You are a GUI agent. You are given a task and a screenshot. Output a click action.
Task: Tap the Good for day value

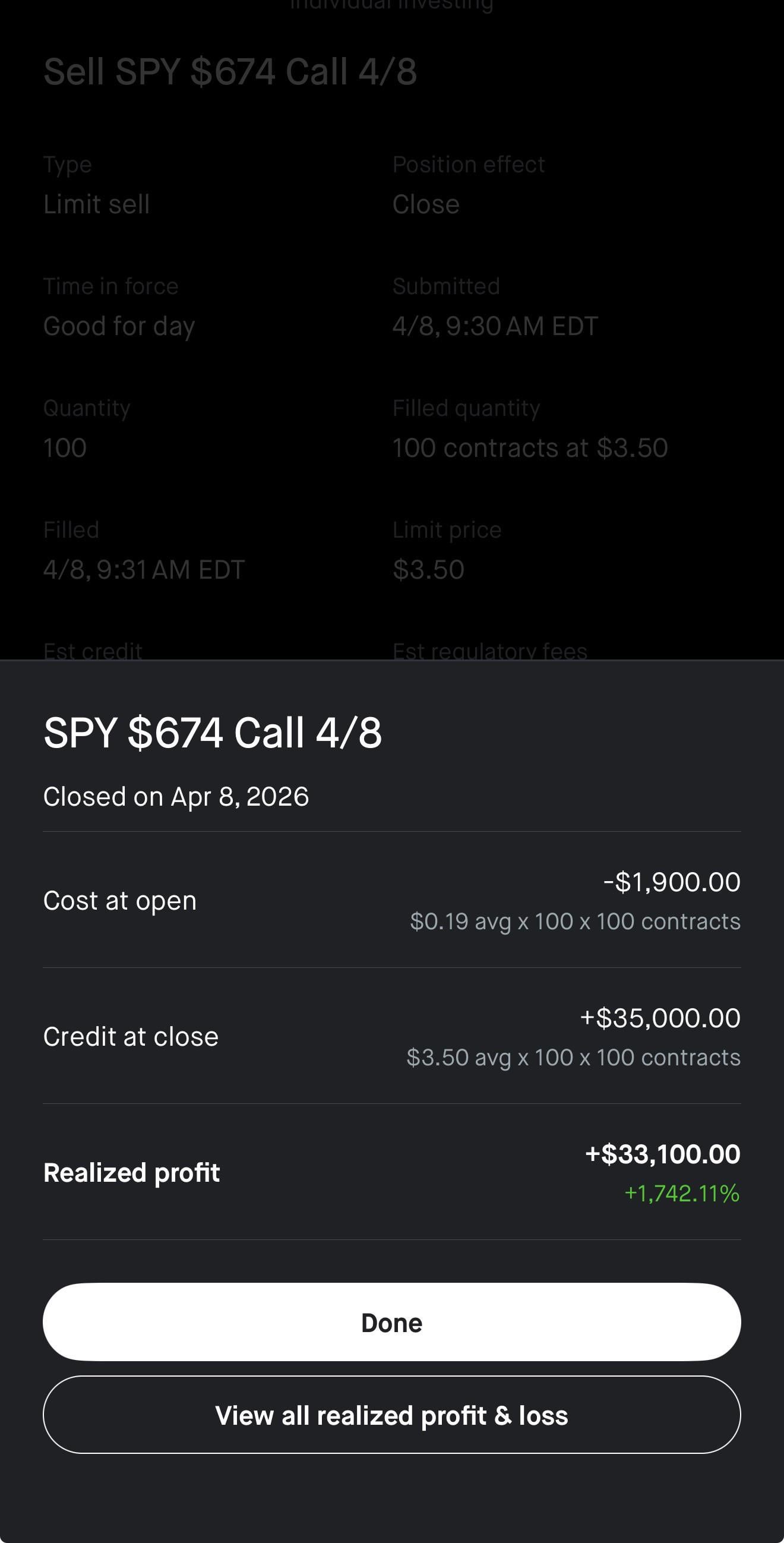coord(119,326)
